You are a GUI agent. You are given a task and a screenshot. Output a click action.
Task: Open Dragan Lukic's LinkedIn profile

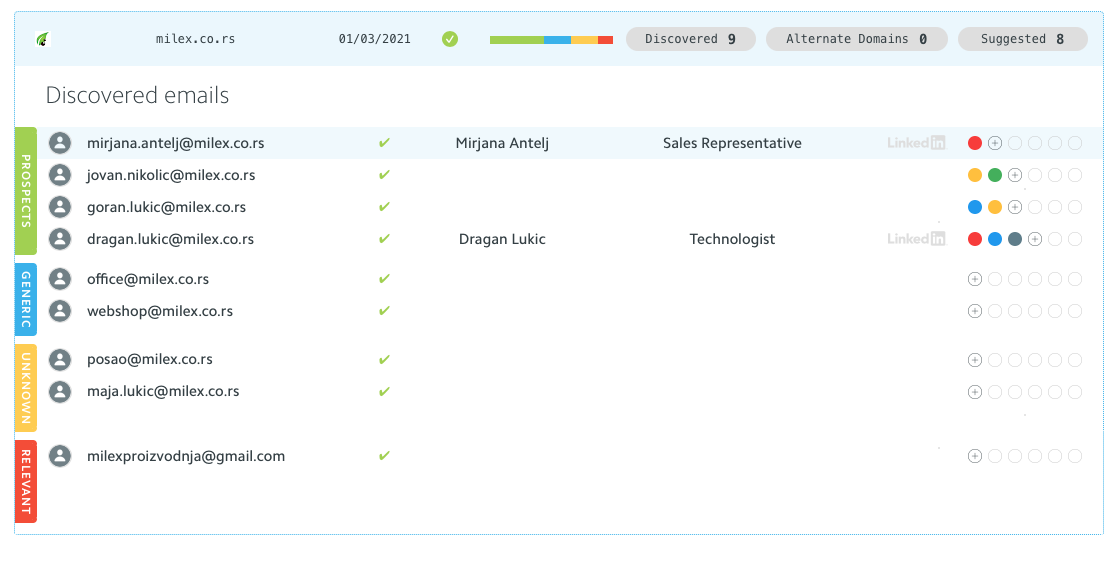tap(915, 239)
